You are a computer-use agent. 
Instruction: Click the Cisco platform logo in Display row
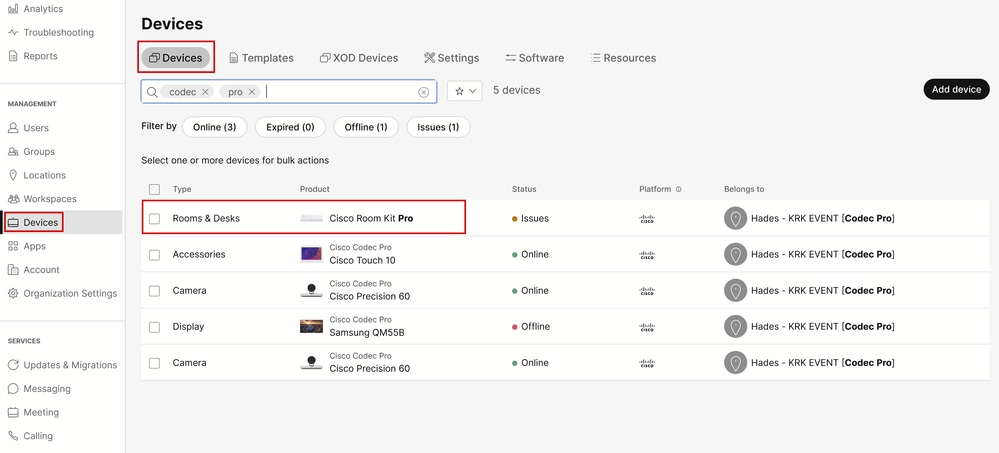[647, 327]
